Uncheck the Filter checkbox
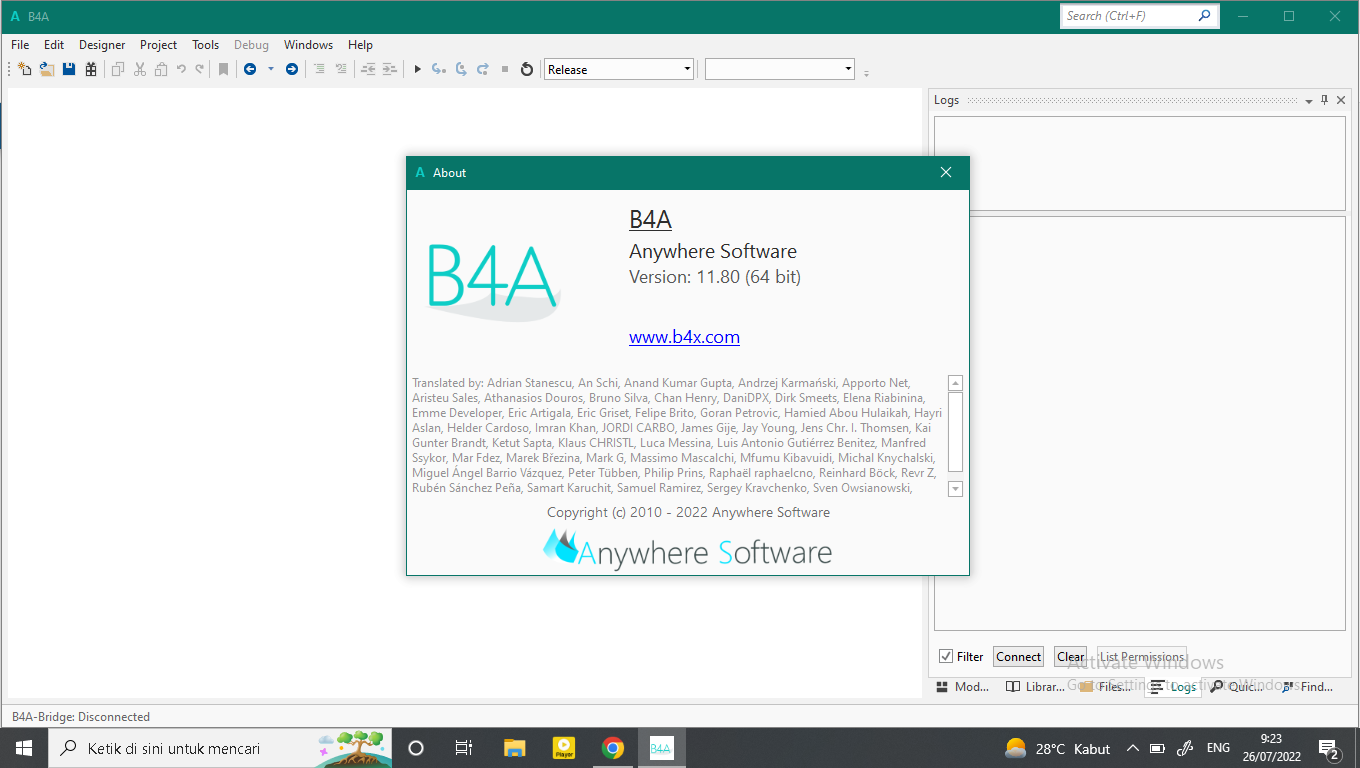The image size is (1360, 768). click(x=946, y=657)
